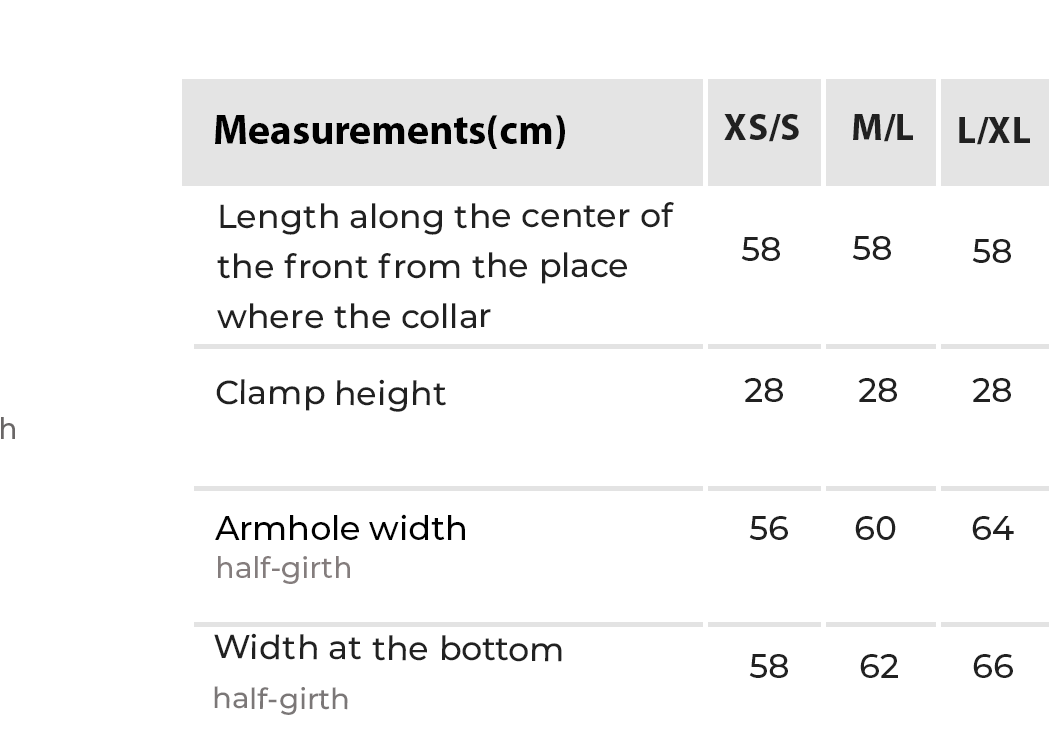Screen dimensions: 1054x732
Task: Click XS/S clamp height value 28
Action: pyautogui.click(x=764, y=390)
